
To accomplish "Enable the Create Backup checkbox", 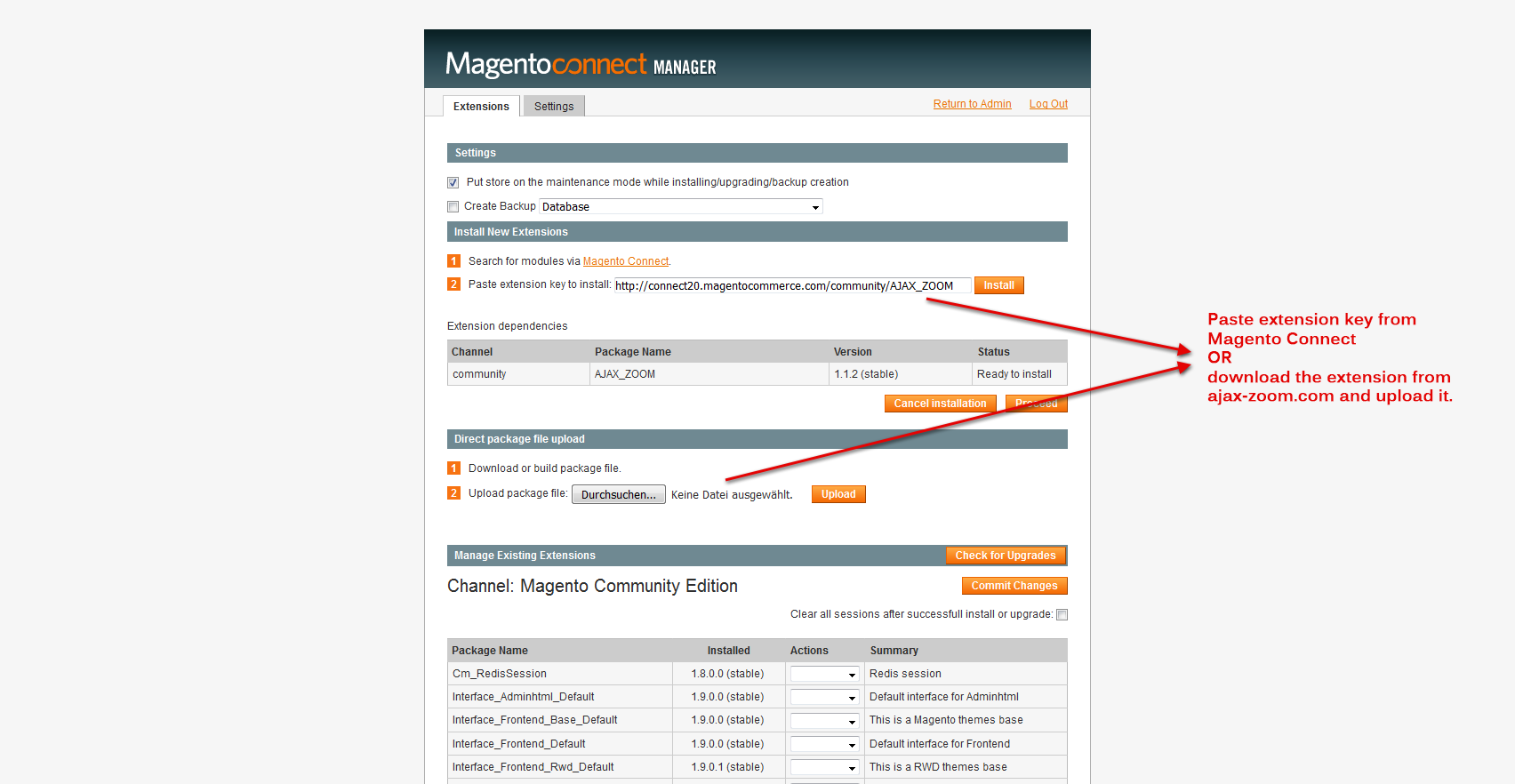I will point(453,206).
